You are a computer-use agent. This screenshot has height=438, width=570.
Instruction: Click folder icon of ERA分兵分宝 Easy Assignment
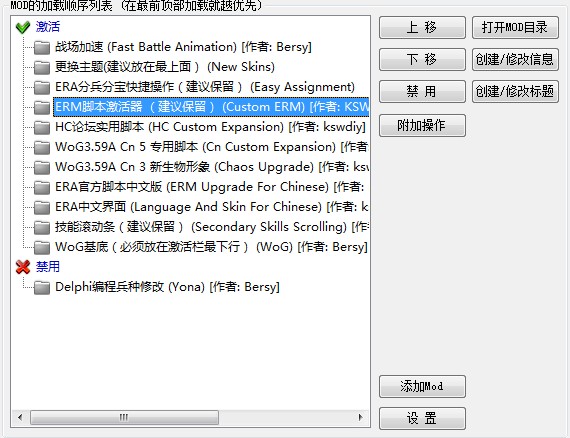point(42,87)
